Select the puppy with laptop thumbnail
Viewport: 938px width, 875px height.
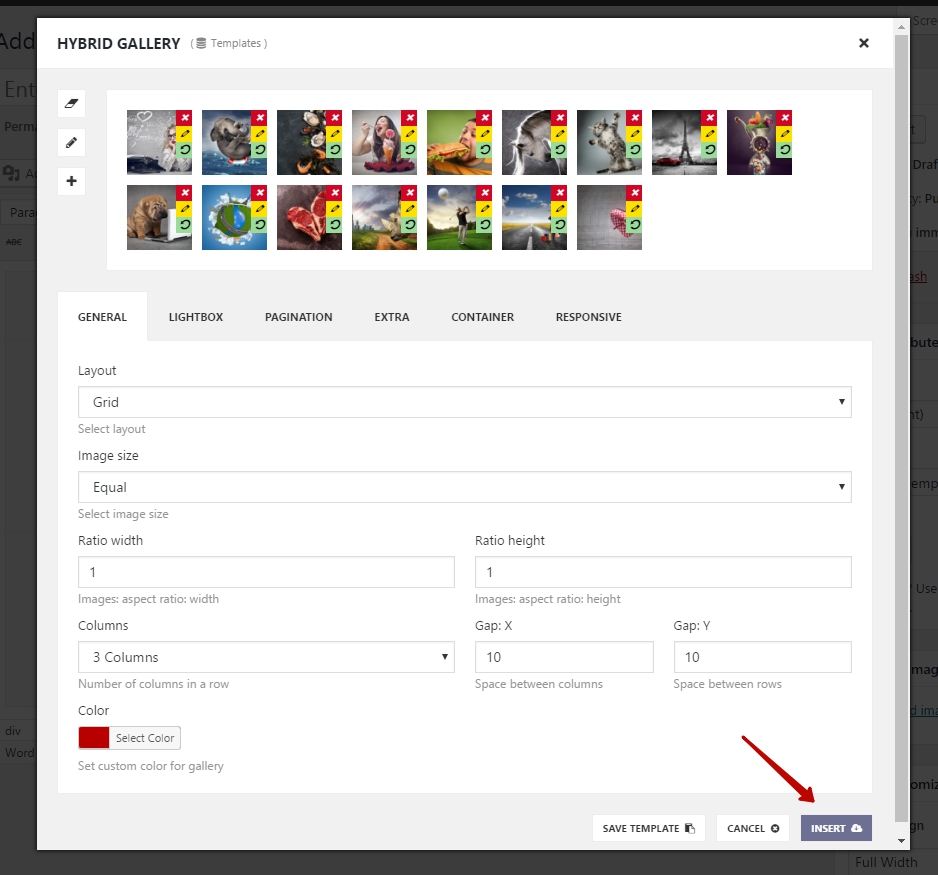tap(159, 217)
